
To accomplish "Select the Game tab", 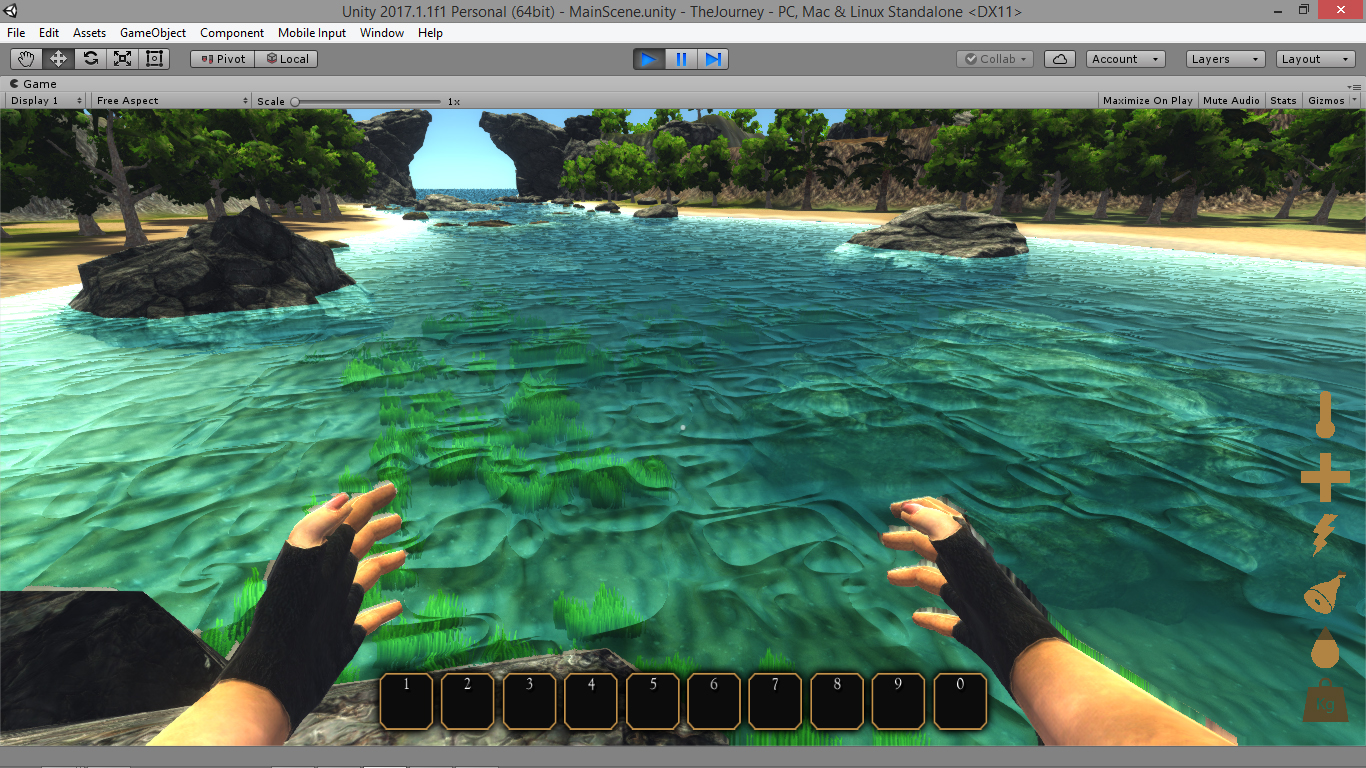I will pyautogui.click(x=34, y=84).
